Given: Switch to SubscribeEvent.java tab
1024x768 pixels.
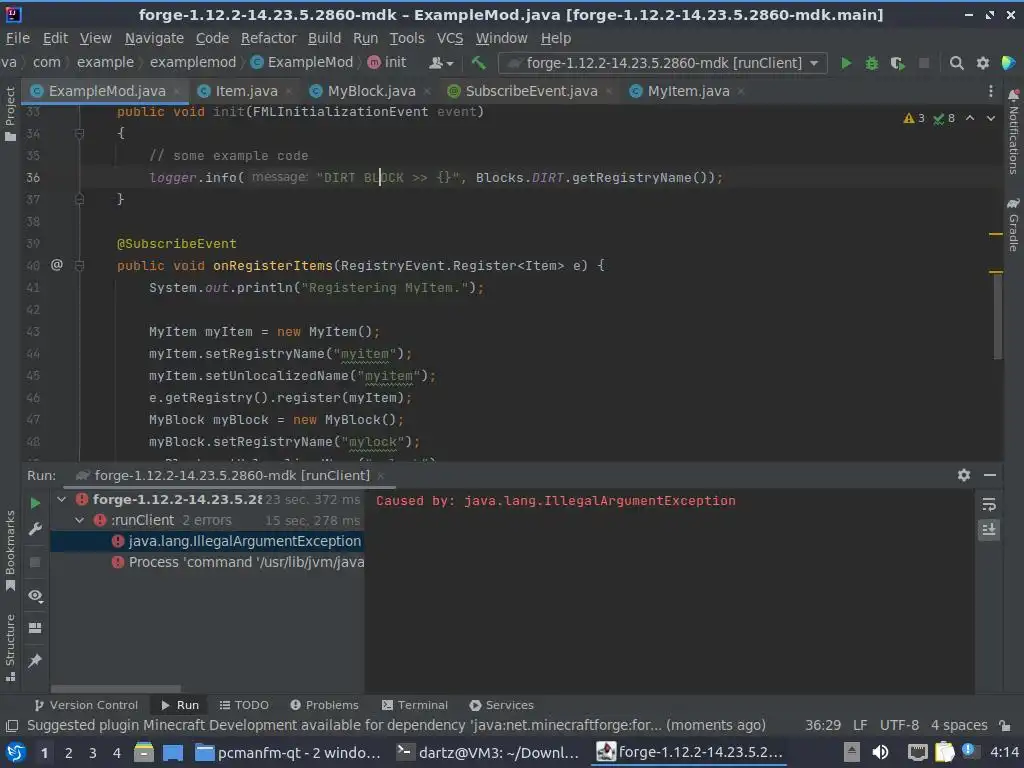Looking at the screenshot, I should pyautogui.click(x=531, y=91).
